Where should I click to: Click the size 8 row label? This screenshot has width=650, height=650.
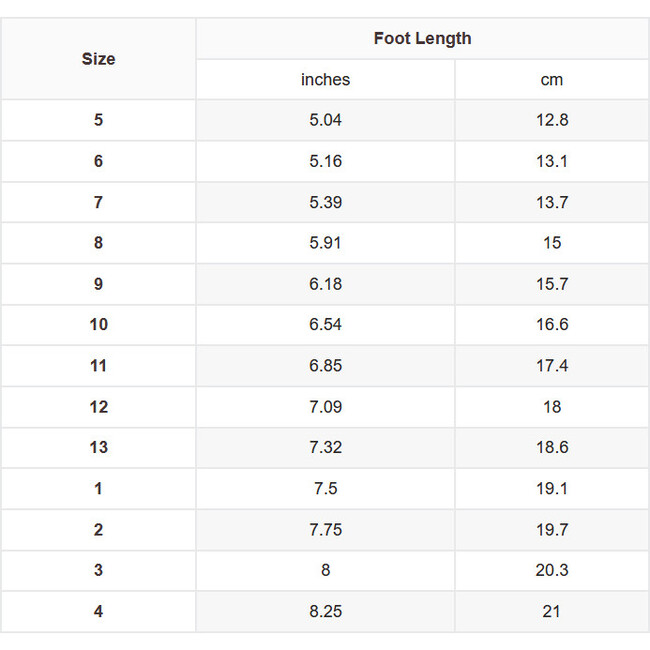click(x=98, y=243)
